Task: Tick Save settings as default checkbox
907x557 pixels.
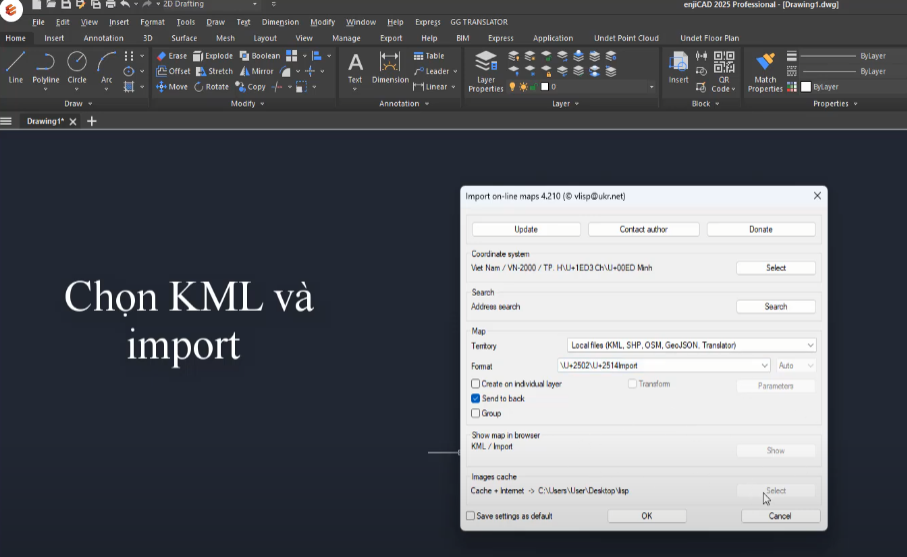Action: (x=471, y=516)
